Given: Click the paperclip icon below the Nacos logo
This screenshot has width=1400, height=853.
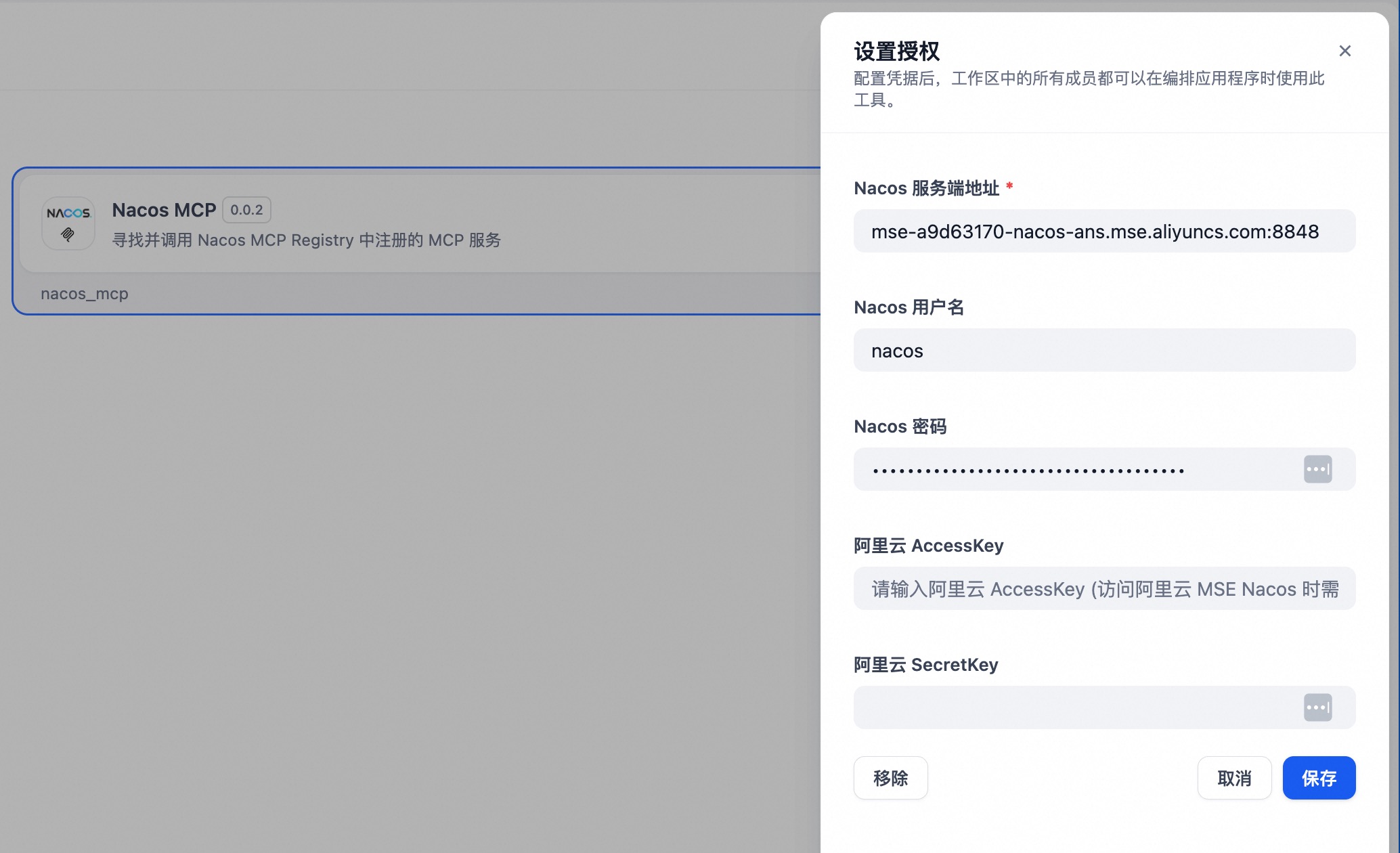Looking at the screenshot, I should [x=67, y=235].
